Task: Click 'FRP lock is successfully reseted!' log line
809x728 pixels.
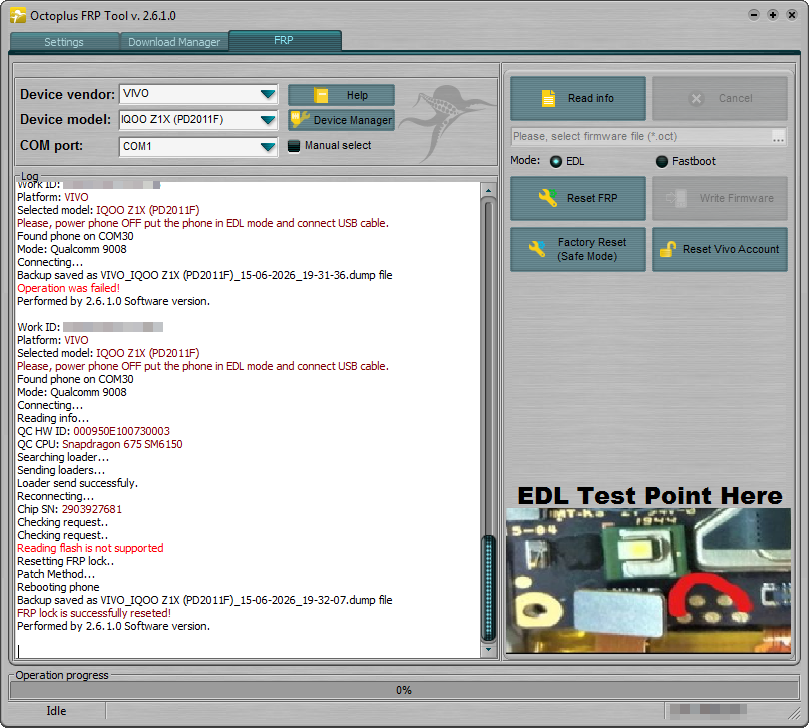Action: pyautogui.click(x=94, y=613)
